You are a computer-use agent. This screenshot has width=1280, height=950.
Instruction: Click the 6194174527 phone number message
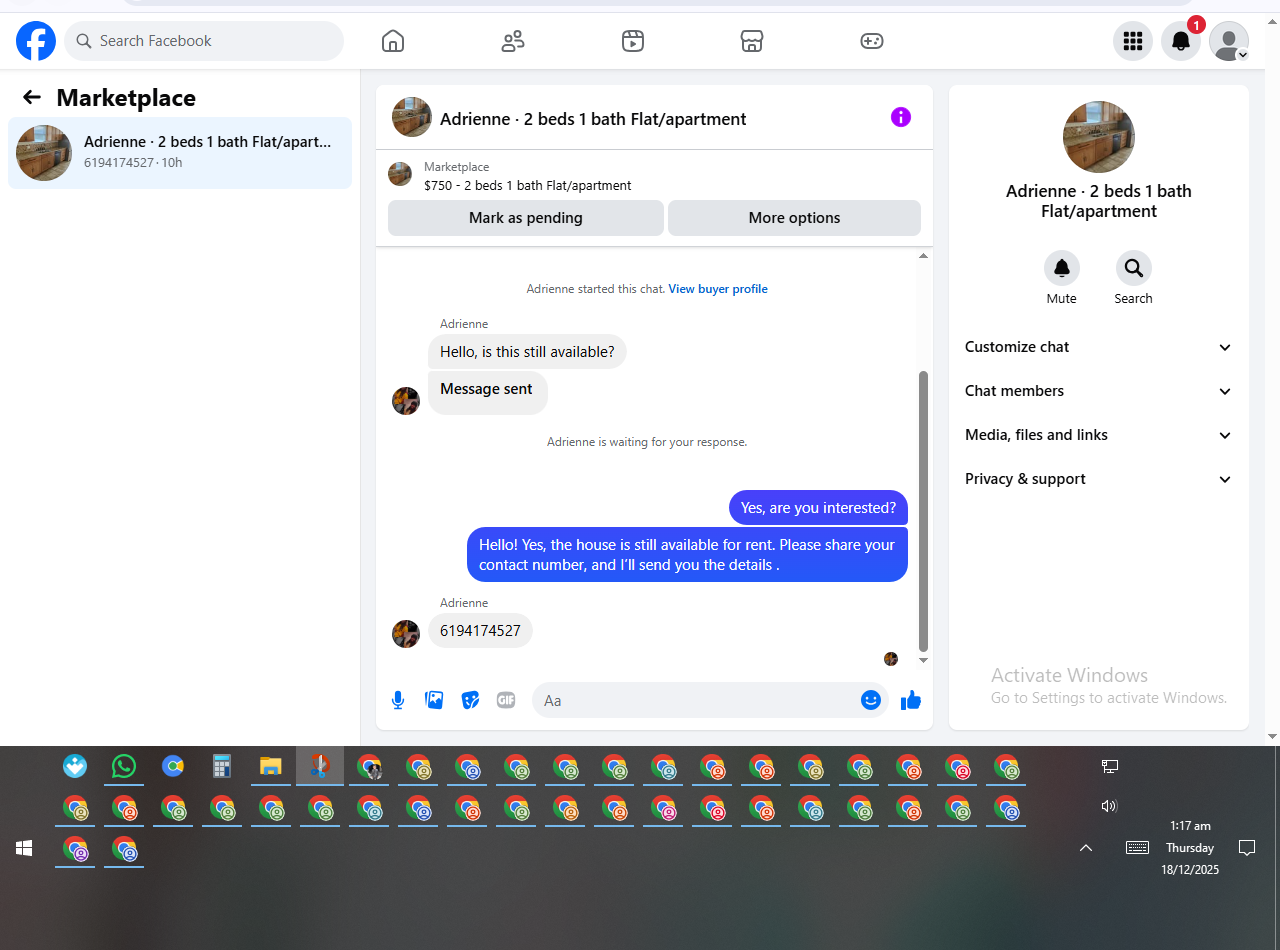click(480, 631)
